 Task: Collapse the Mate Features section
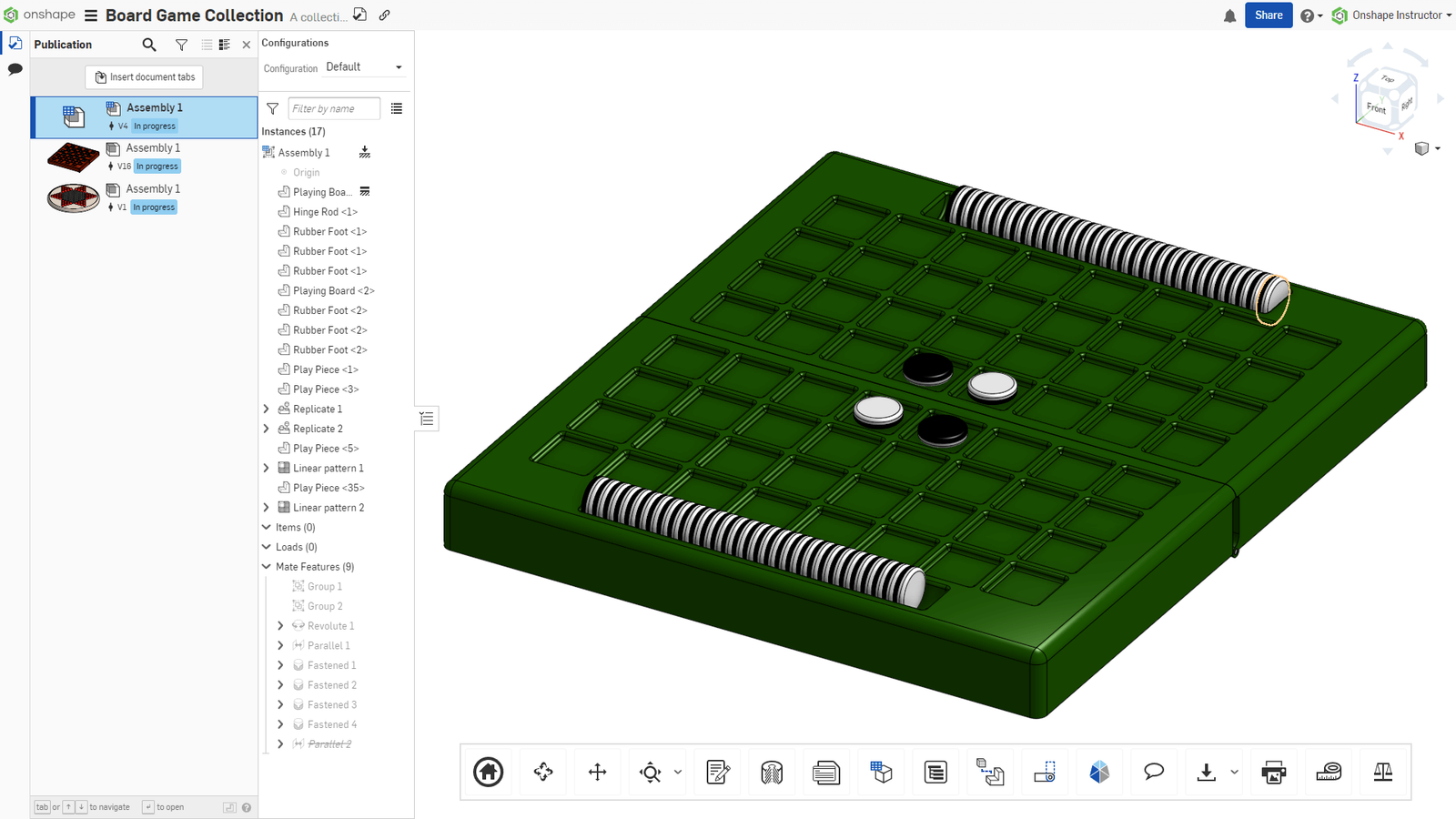264,566
